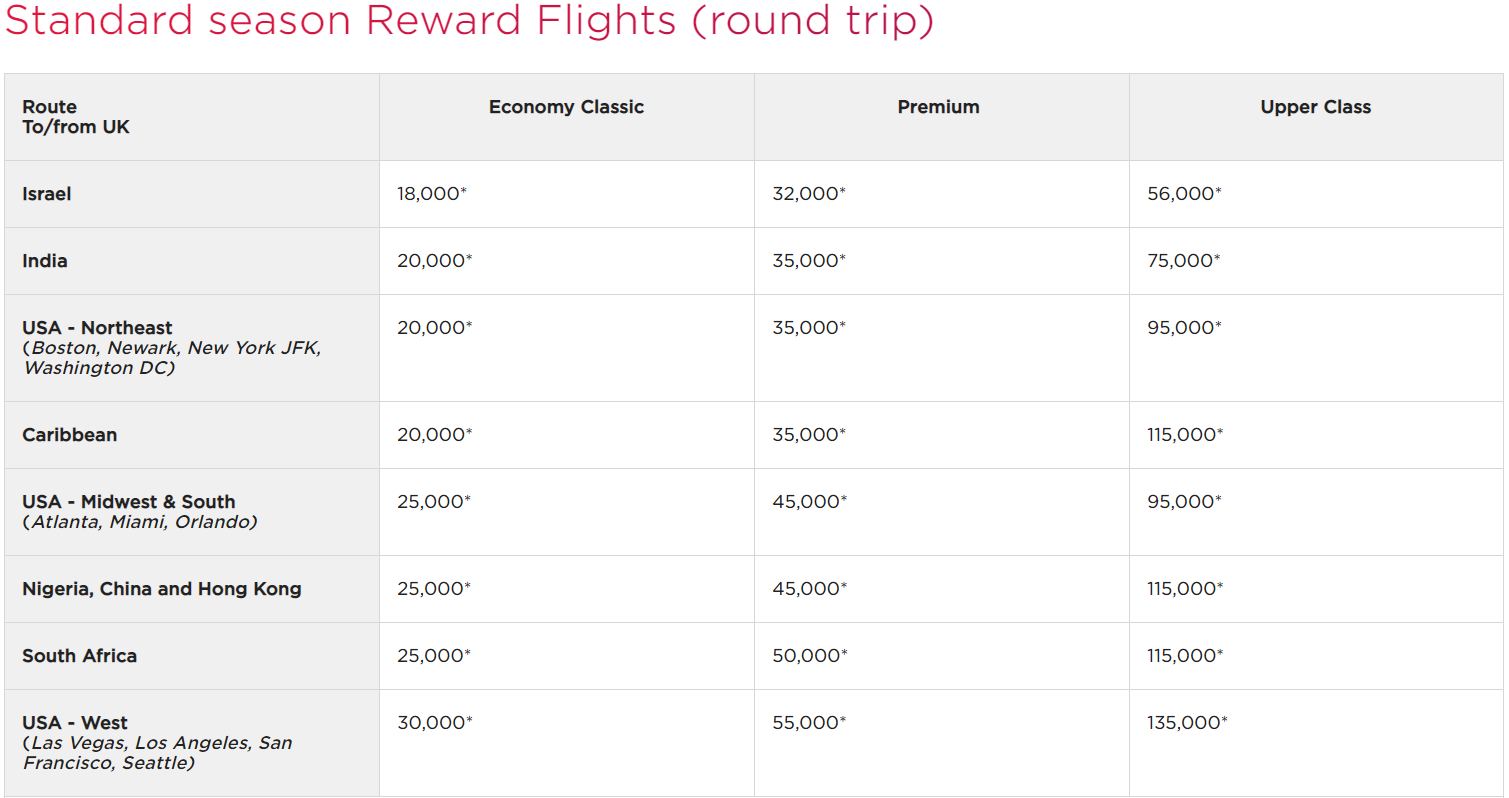1509x798 pixels.
Task: Click Israel Economy Classic 18,000 value
Action: coord(432,194)
